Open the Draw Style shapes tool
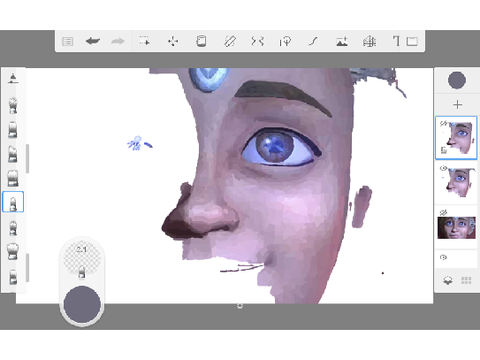 285,41
